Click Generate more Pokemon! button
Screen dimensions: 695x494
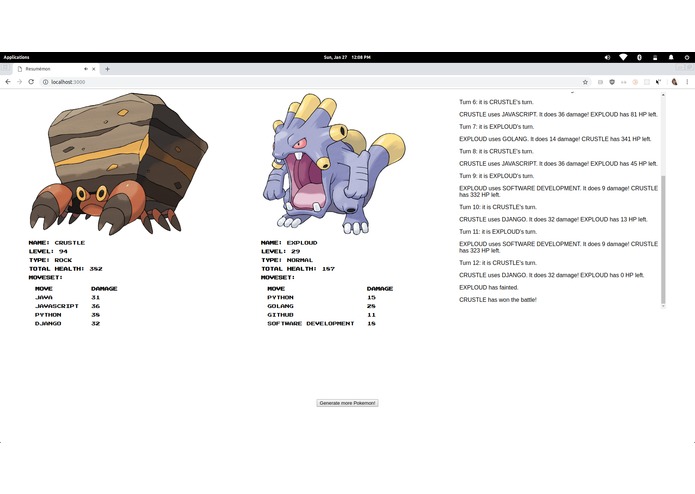pyautogui.click(x=347, y=403)
